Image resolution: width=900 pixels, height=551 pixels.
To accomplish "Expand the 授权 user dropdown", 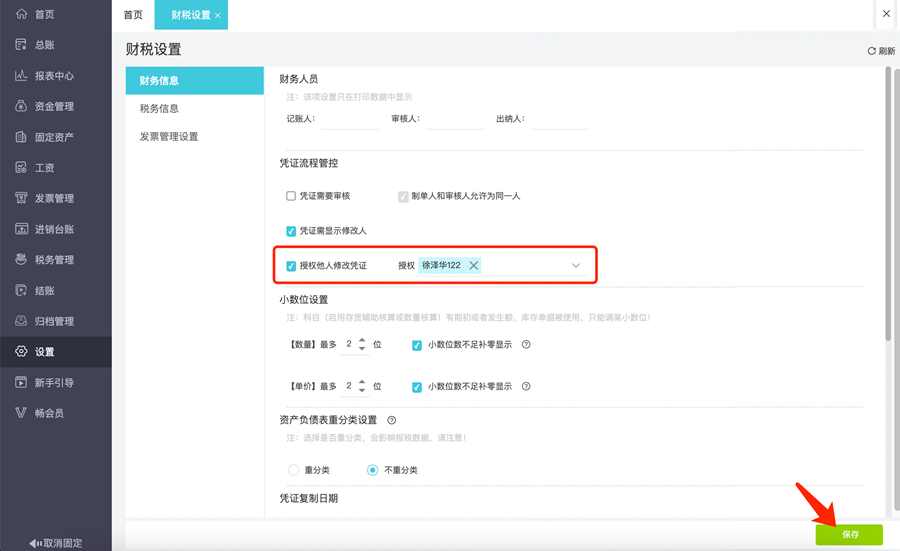I will pyautogui.click(x=576, y=265).
